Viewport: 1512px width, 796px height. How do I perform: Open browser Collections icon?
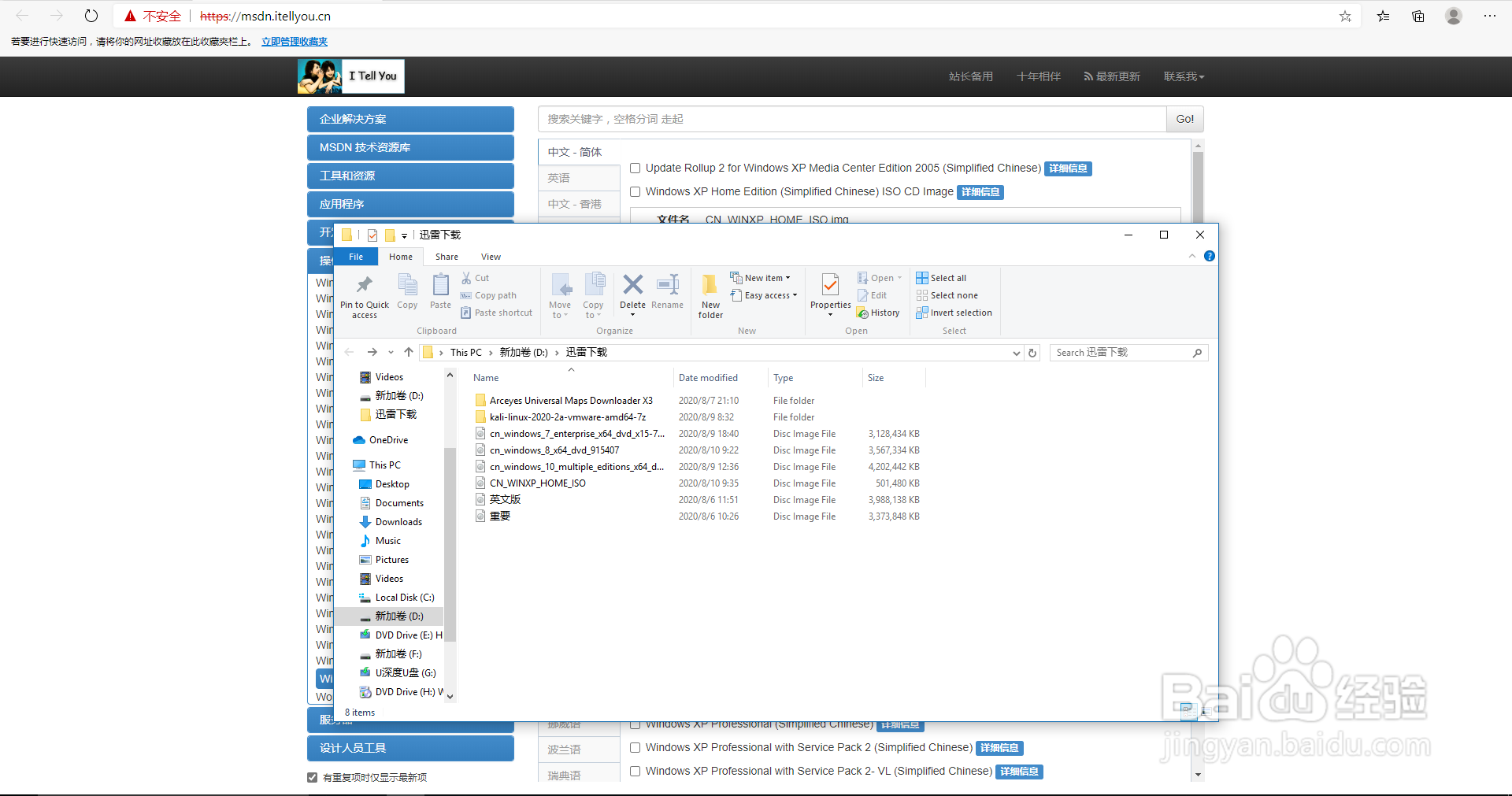pyautogui.click(x=1418, y=16)
